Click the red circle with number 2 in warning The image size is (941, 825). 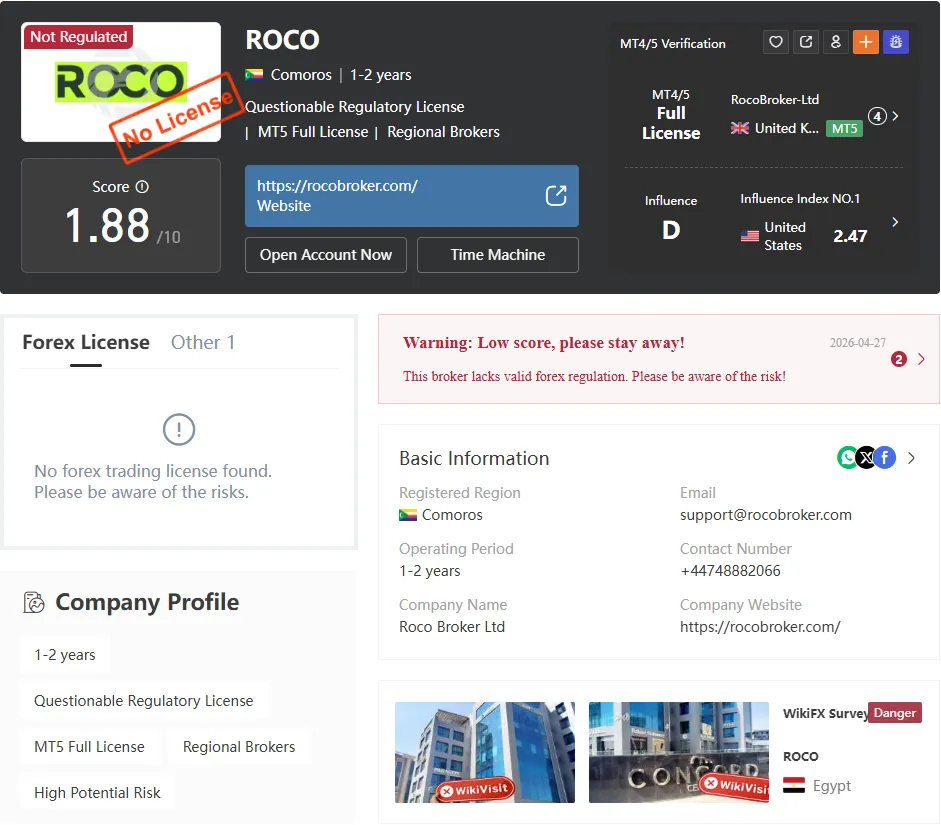click(898, 359)
